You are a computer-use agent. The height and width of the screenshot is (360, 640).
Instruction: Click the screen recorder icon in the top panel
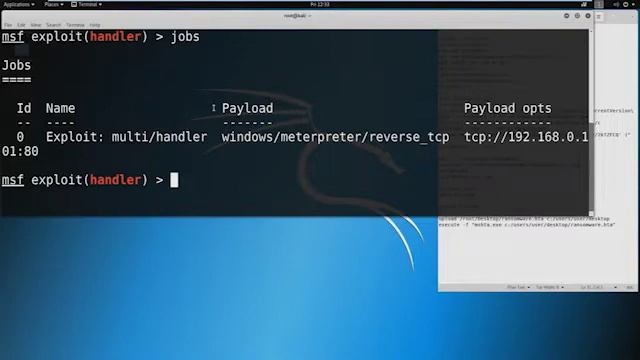tap(584, 4)
